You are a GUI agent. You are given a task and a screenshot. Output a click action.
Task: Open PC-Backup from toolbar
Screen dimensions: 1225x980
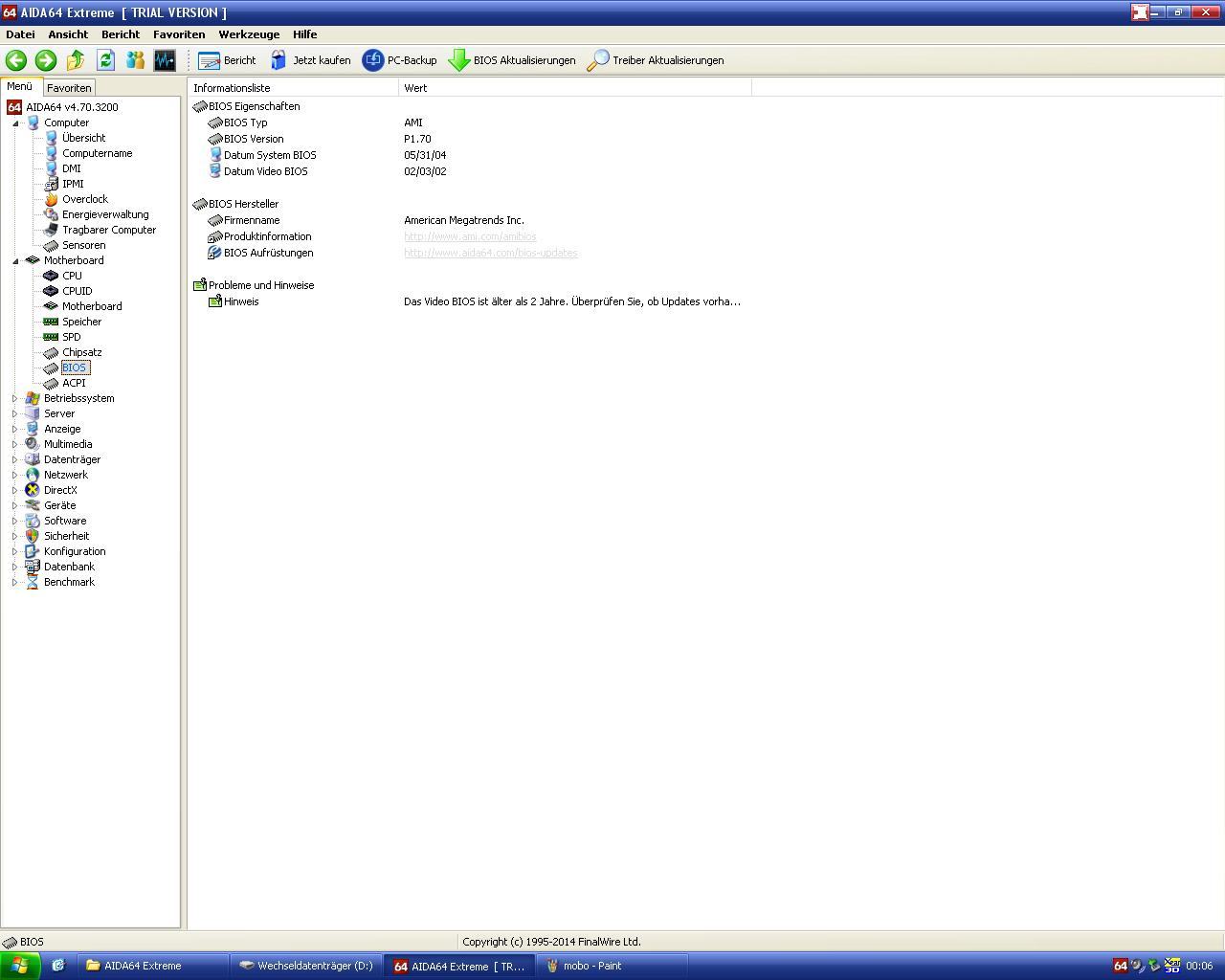click(400, 60)
